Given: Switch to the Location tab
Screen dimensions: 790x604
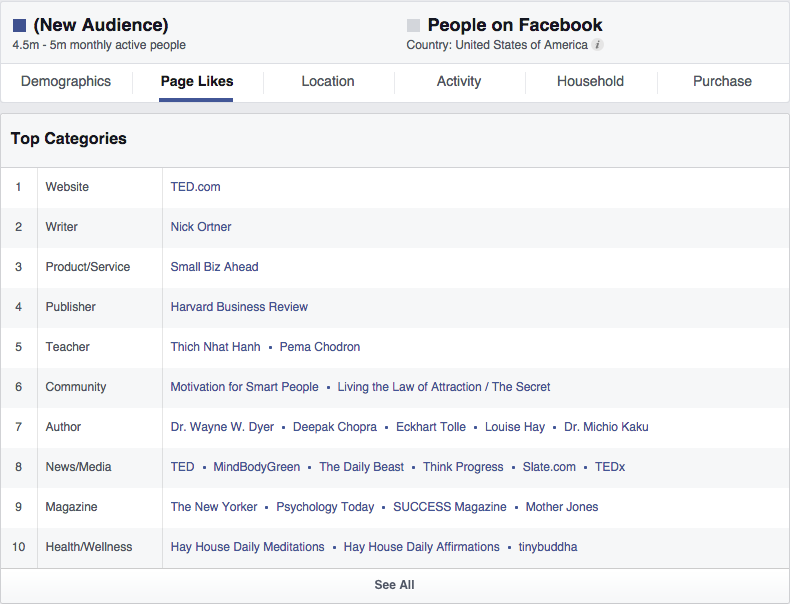Looking at the screenshot, I should click(328, 81).
